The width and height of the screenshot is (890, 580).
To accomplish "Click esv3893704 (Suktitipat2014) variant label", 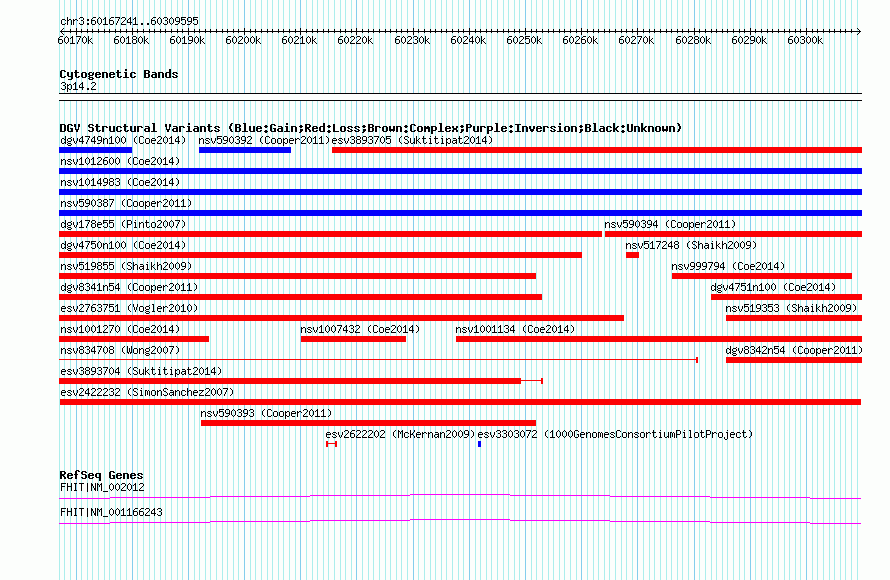I will pos(141,371).
